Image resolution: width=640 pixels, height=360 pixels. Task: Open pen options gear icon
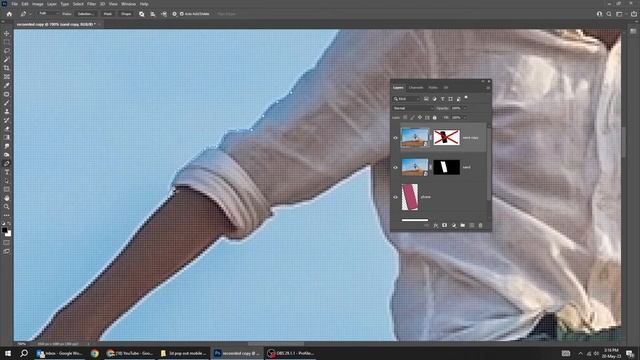click(174, 14)
